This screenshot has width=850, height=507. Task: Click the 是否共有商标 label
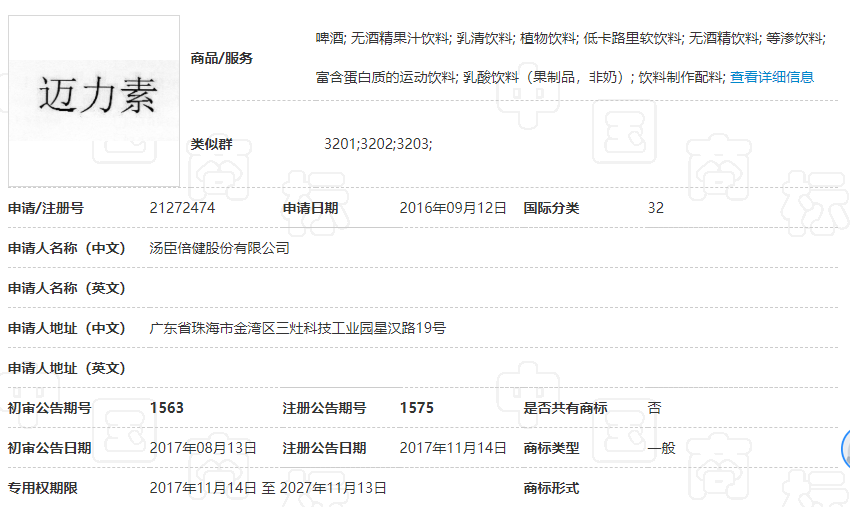[x=565, y=408]
